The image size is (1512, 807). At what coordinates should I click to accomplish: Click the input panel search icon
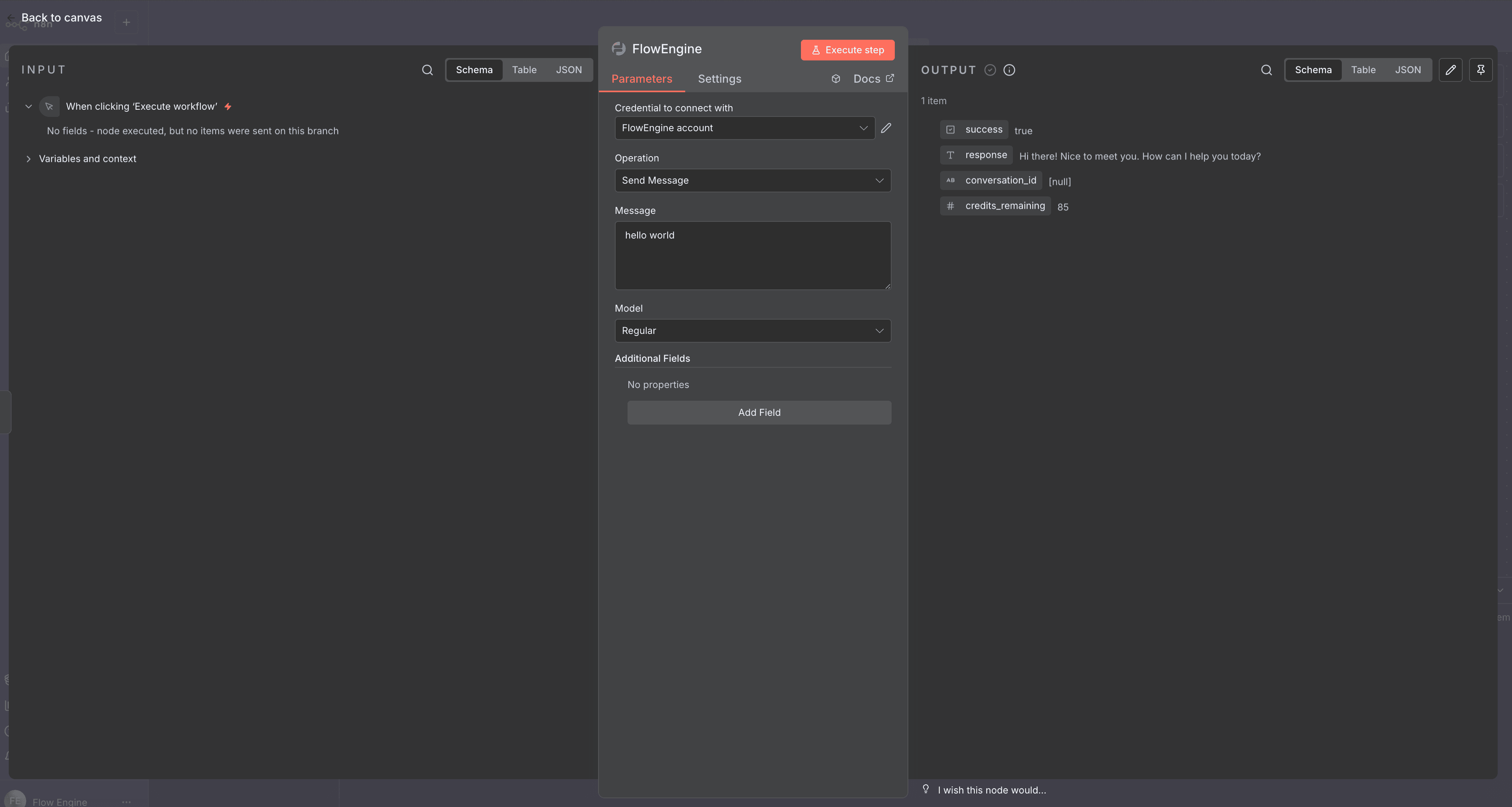tap(427, 70)
